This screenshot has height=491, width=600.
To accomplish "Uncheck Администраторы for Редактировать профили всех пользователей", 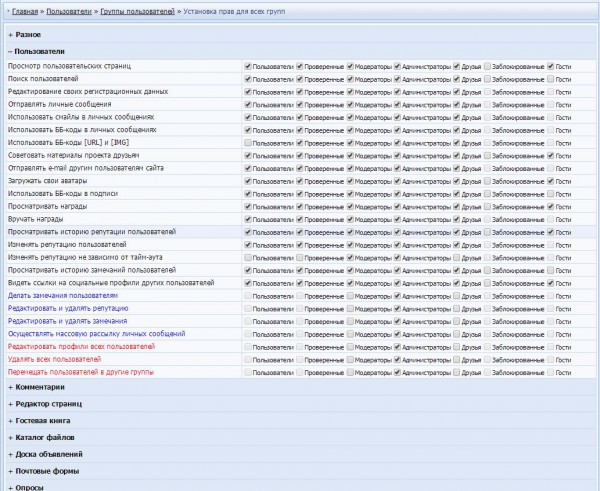I will [397, 347].
